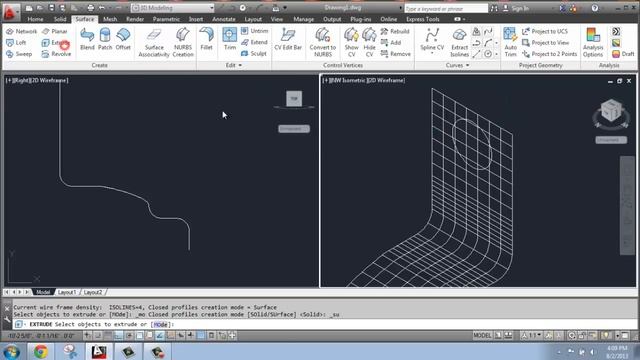Viewport: 640px width, 360px height.
Task: Click the Help question mark icon
Action: (x=595, y=8)
